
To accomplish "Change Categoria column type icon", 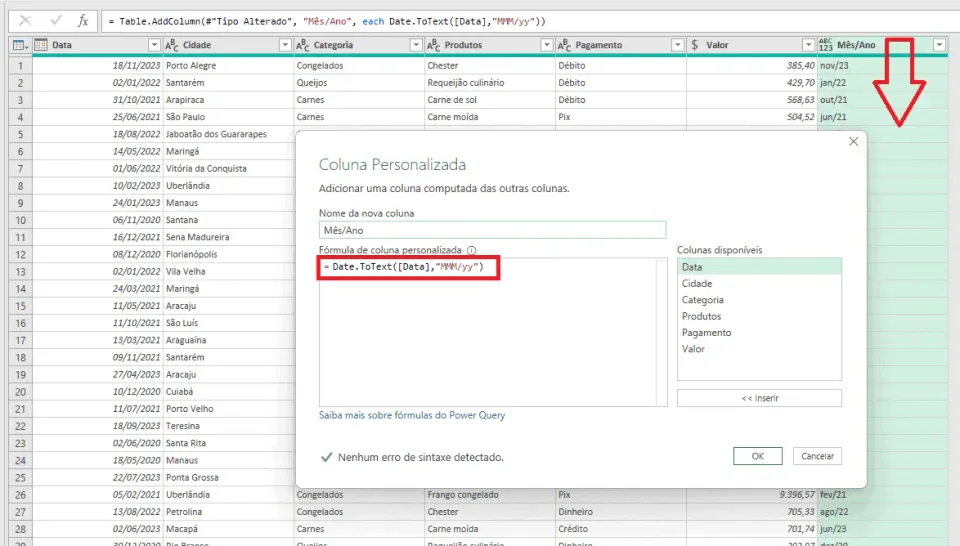I will 302,45.
